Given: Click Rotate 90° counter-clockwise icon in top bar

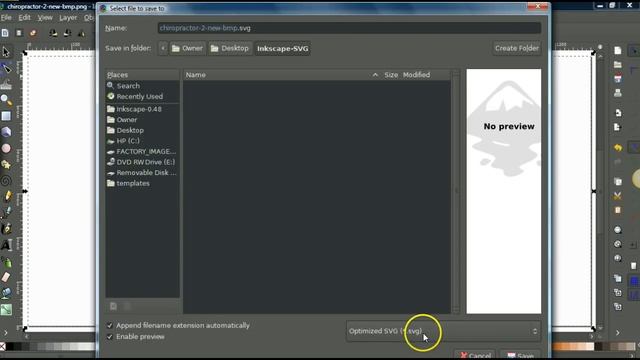Looking at the screenshot, I should (x=53, y=33).
